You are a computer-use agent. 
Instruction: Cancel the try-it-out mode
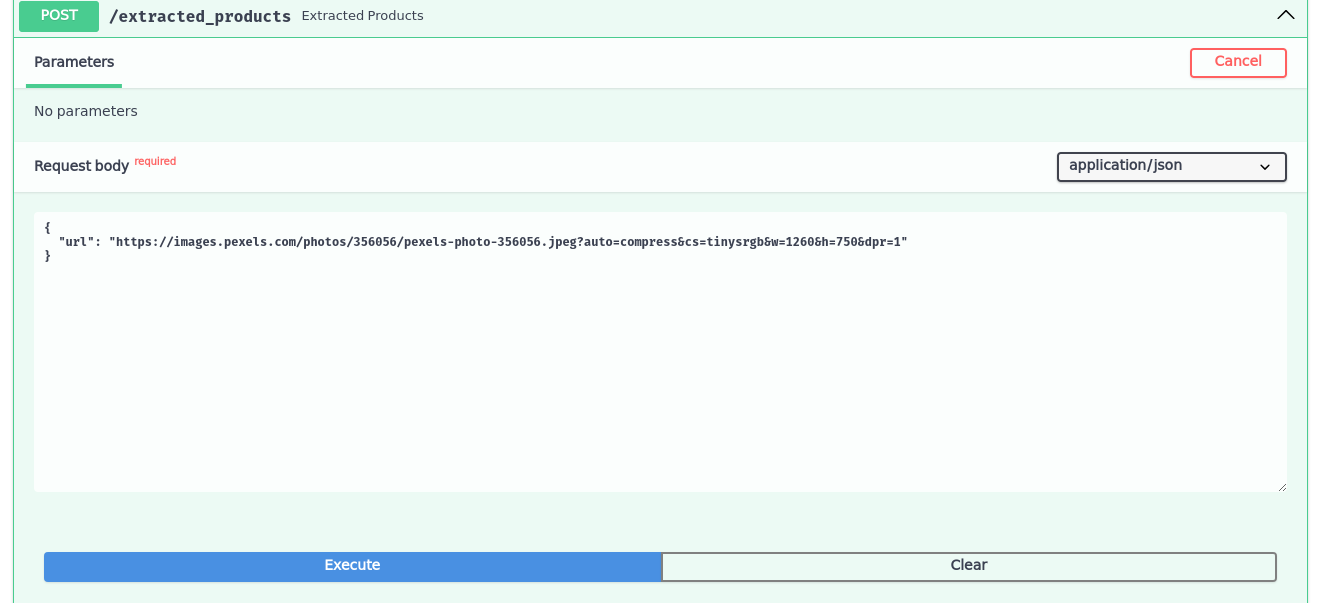click(x=1238, y=62)
